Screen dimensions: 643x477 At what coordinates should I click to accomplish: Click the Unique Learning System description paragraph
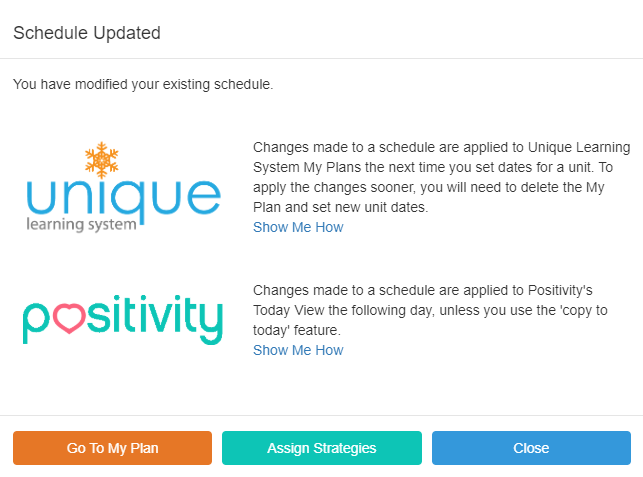[x=442, y=177]
